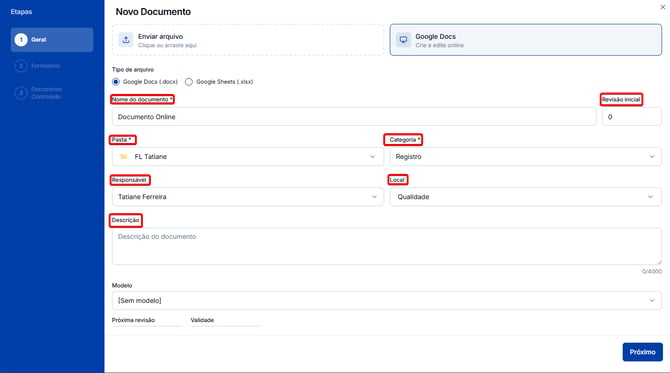Click the Validade label
This screenshot has width=670, height=373.
coord(202,320)
